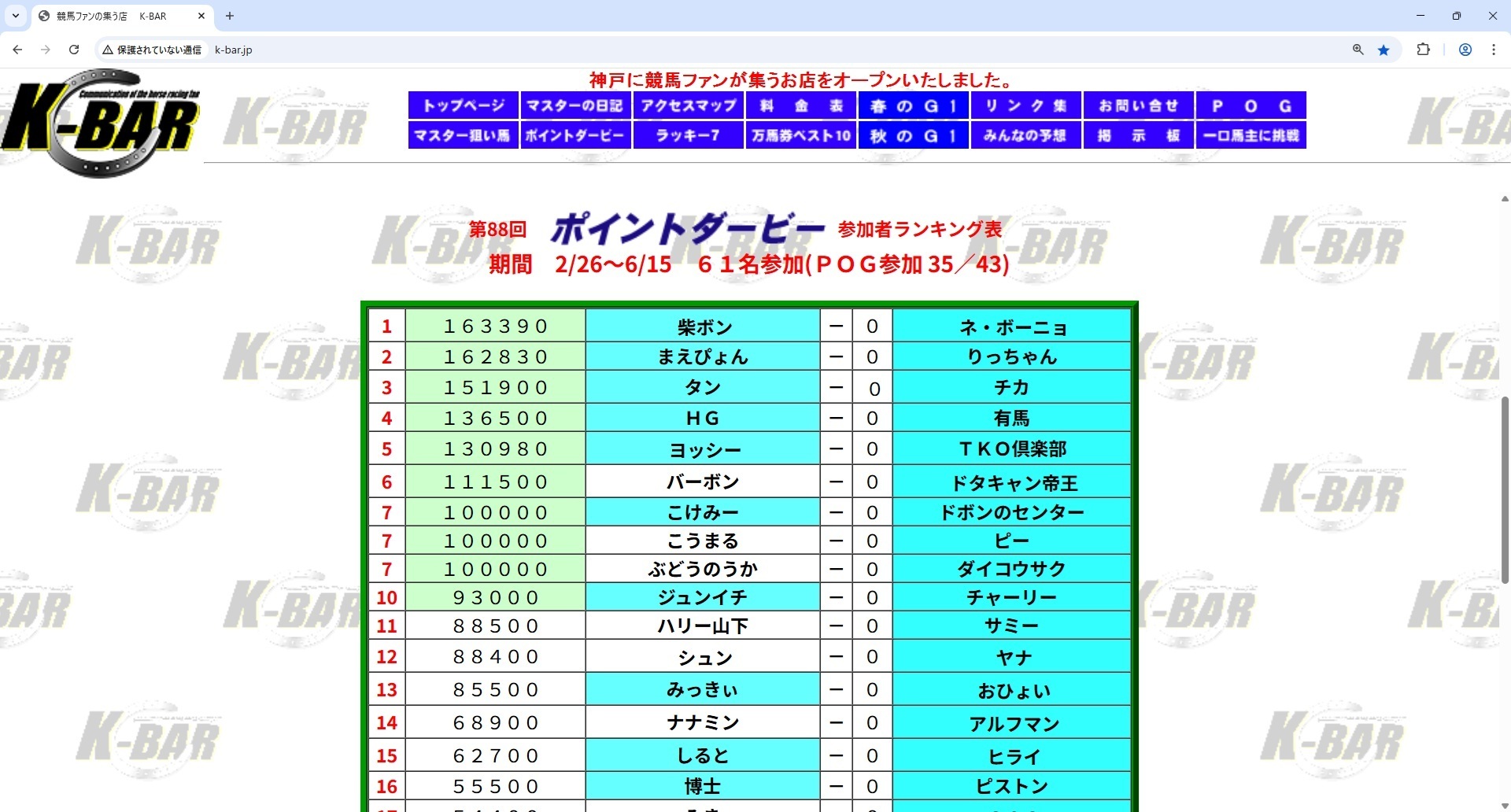Click the page vertical scrollbar thumb
The image size is (1511, 812).
point(1505,489)
